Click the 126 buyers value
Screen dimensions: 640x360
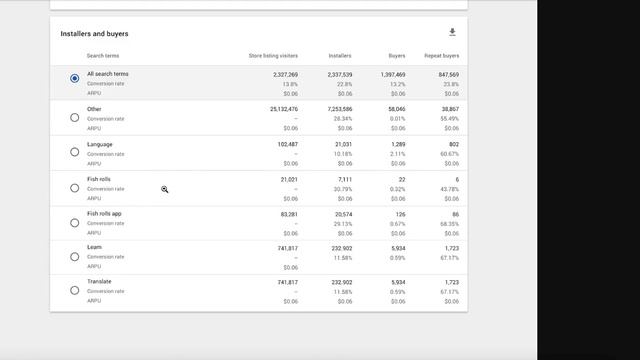(400, 214)
